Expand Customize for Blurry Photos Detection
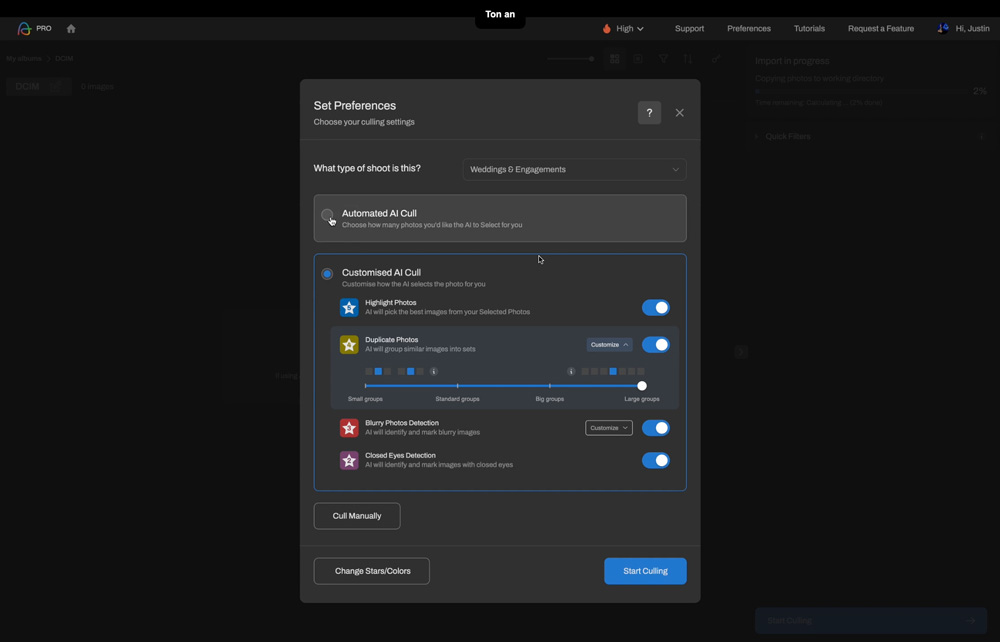Screen dimensions: 1000x642 [609, 428]
